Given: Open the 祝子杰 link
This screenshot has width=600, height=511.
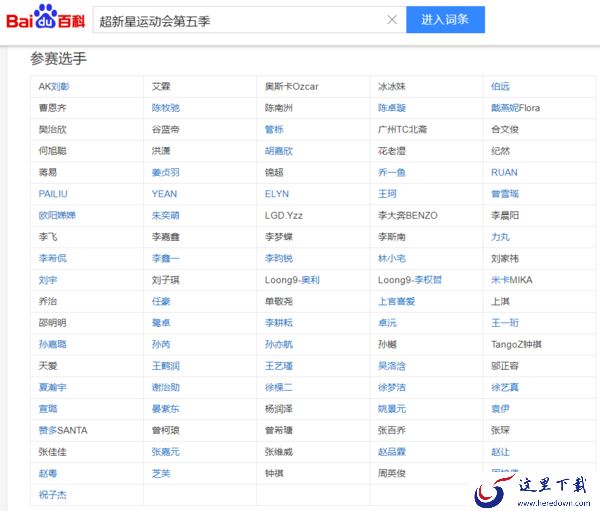Looking at the screenshot, I should point(52,495).
